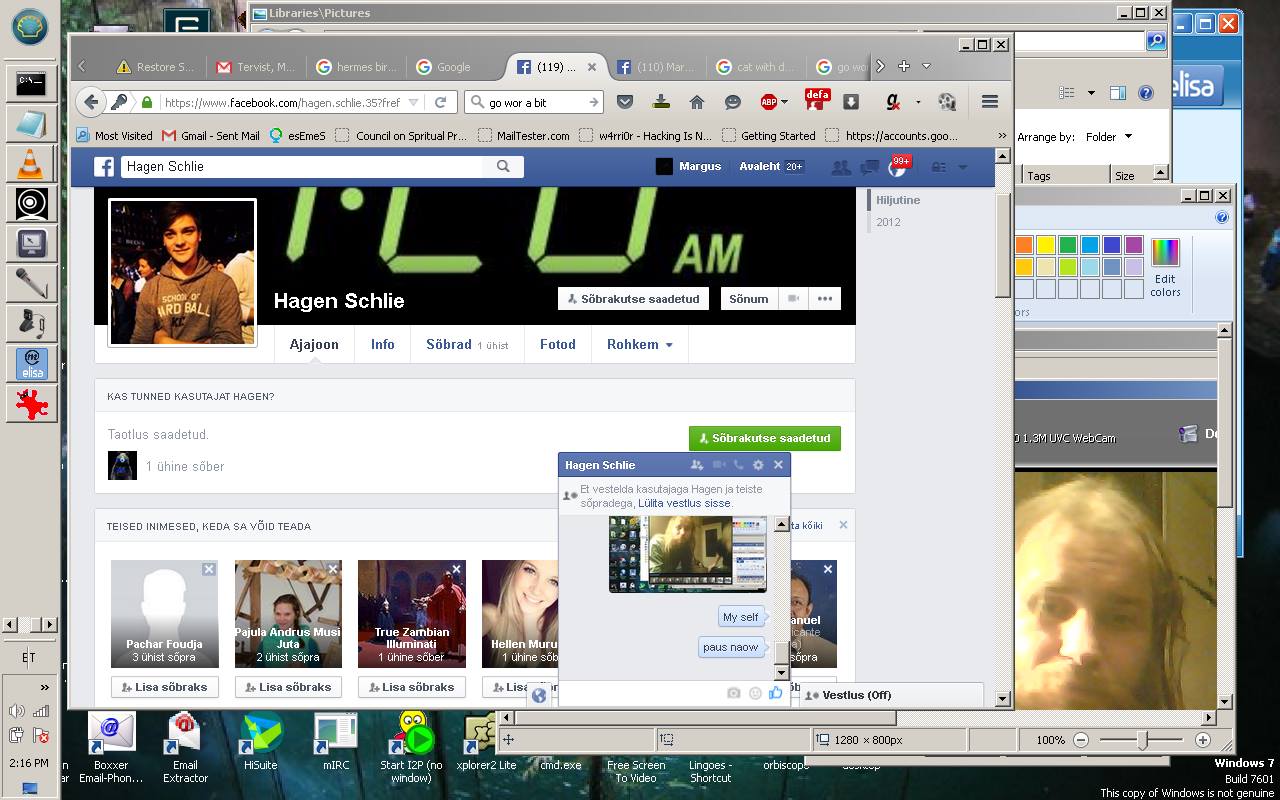Open Facebook friend requests icon
This screenshot has width=1280, height=800.
[841, 167]
